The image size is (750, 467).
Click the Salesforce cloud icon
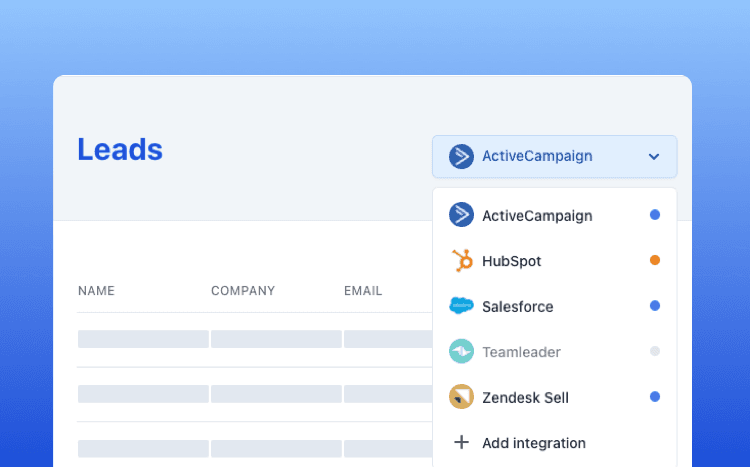tap(461, 306)
